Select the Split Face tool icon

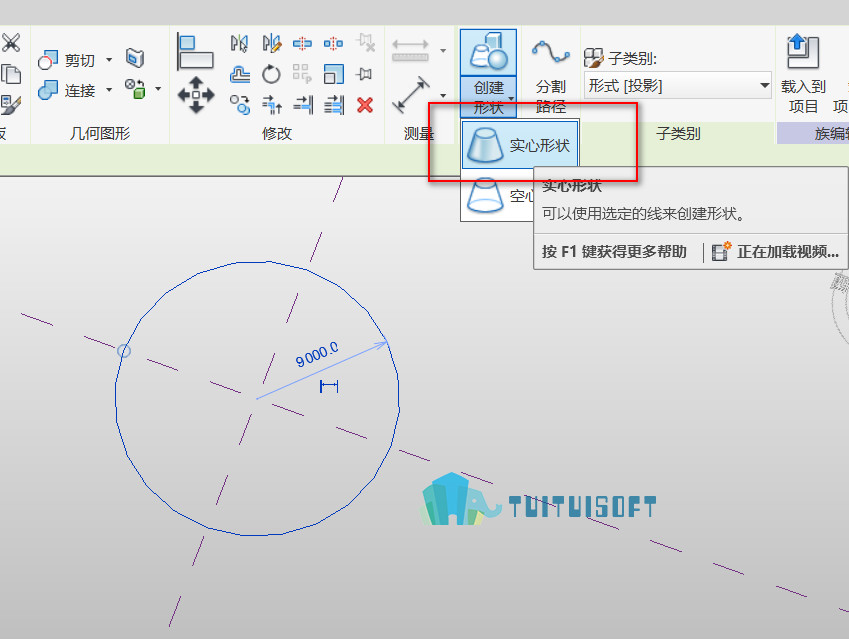pos(135,58)
